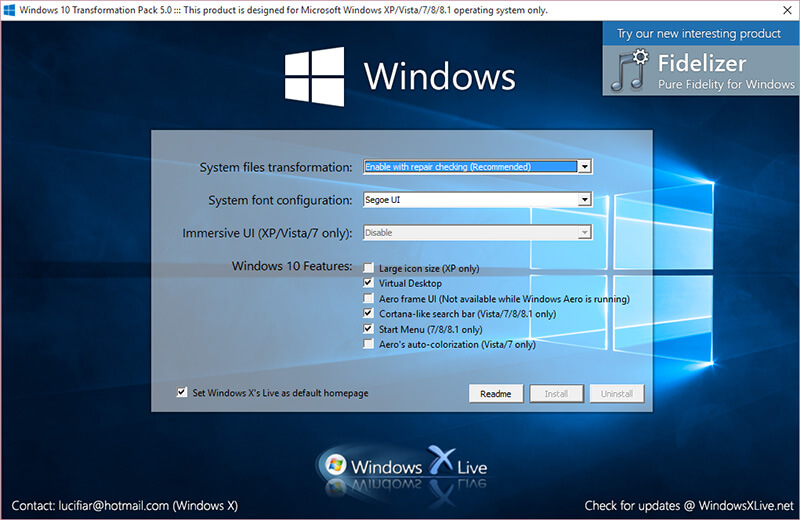
Task: Select the Enable with repair checking combo box
Action: [x=478, y=167]
